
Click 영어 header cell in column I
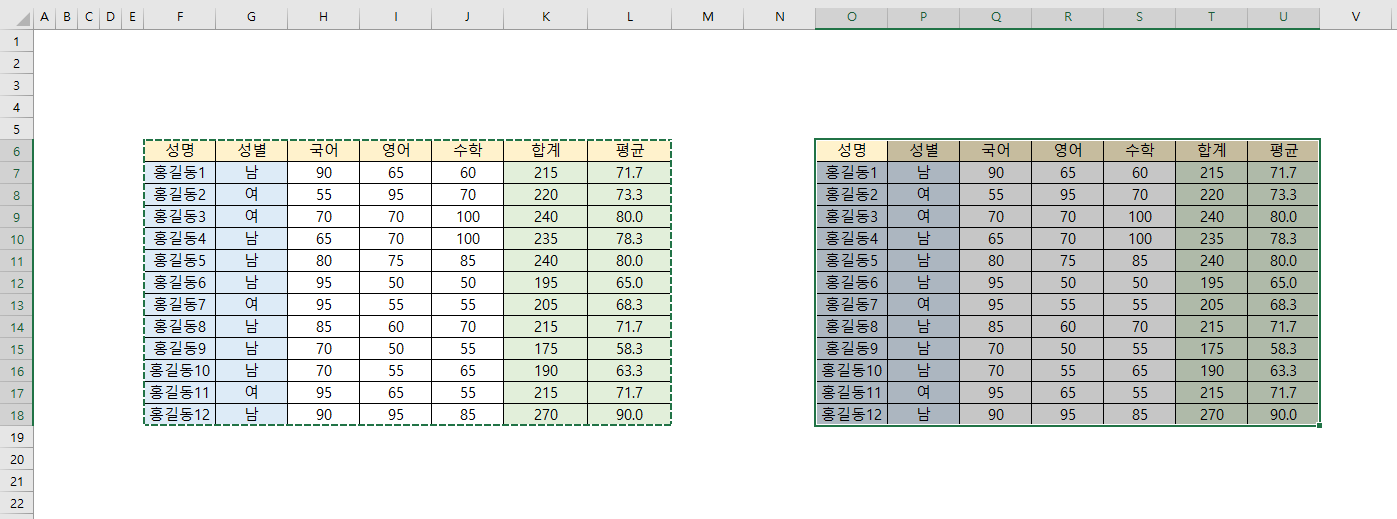click(x=395, y=150)
